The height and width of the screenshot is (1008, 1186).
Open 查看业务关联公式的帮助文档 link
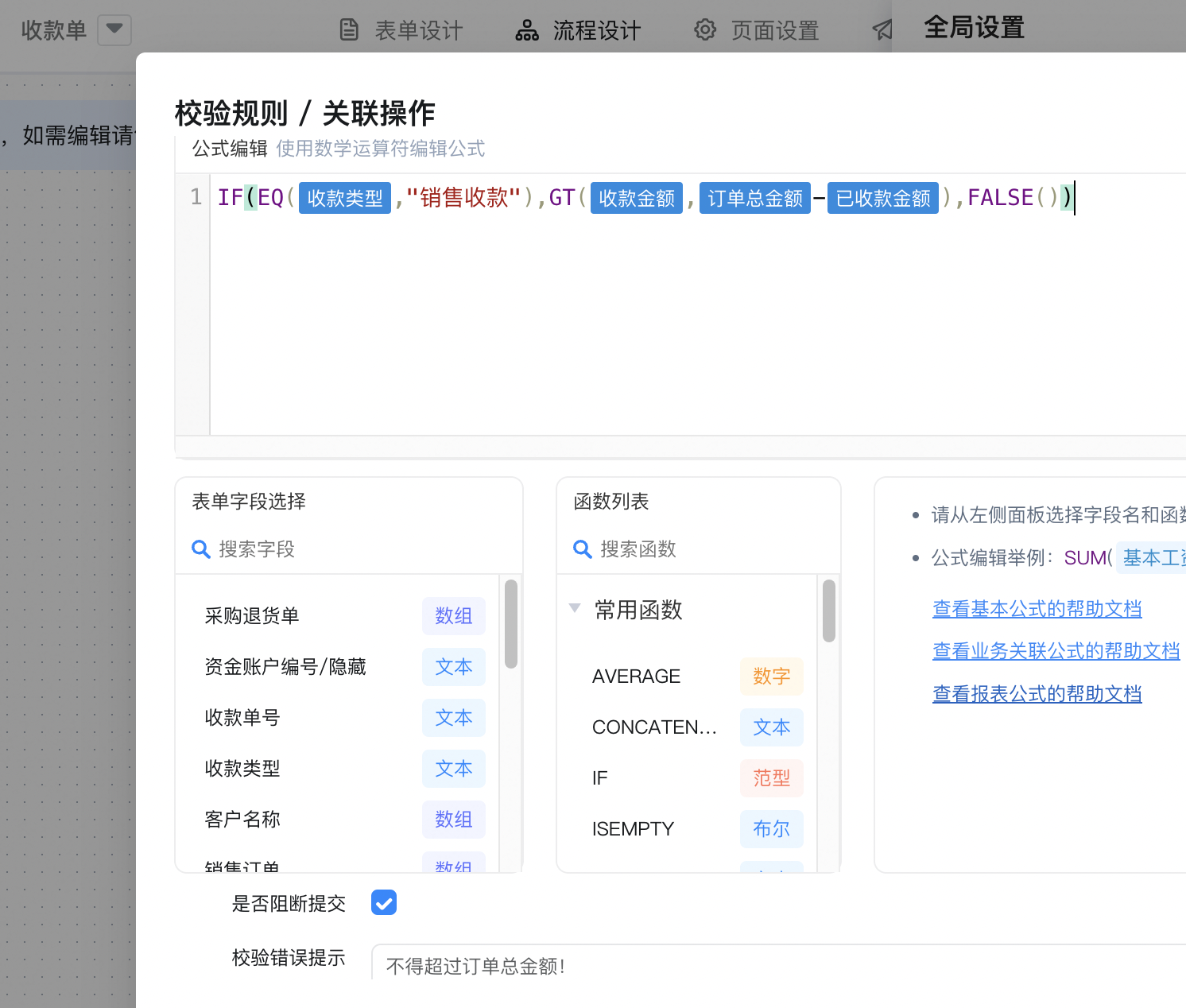(x=1056, y=651)
